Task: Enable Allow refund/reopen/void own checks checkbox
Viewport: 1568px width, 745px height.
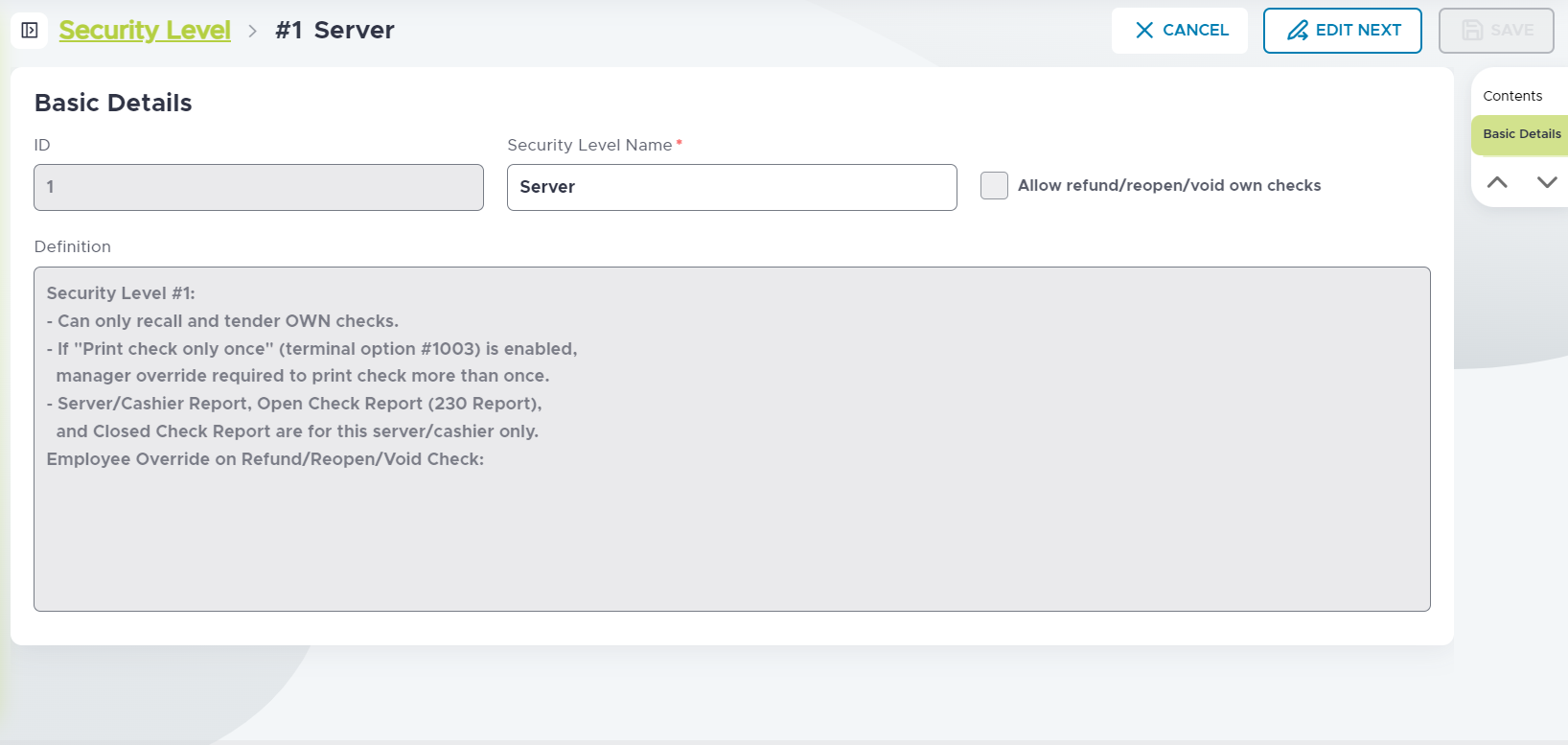Action: click(994, 186)
